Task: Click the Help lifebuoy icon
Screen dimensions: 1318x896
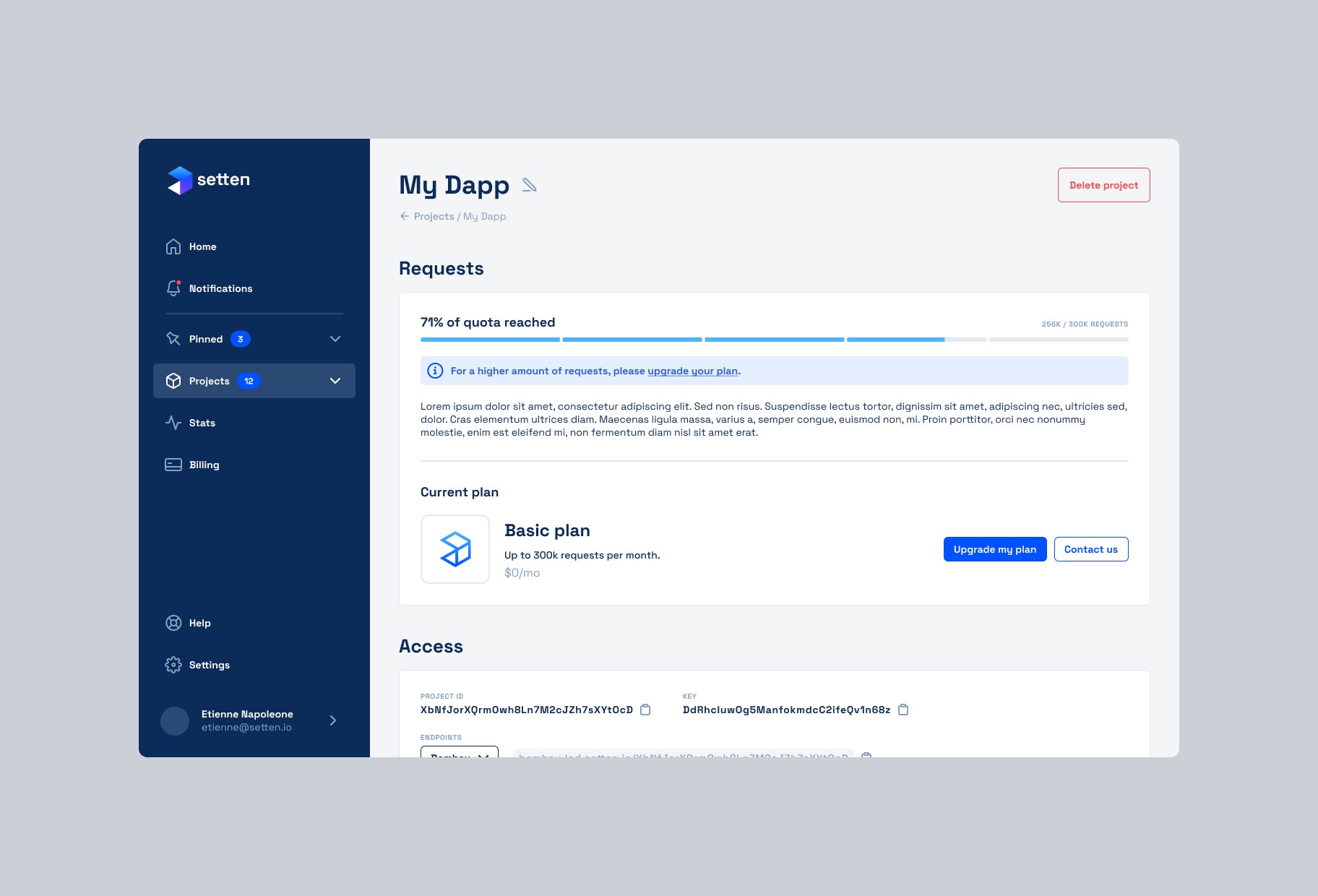Action: click(x=173, y=623)
